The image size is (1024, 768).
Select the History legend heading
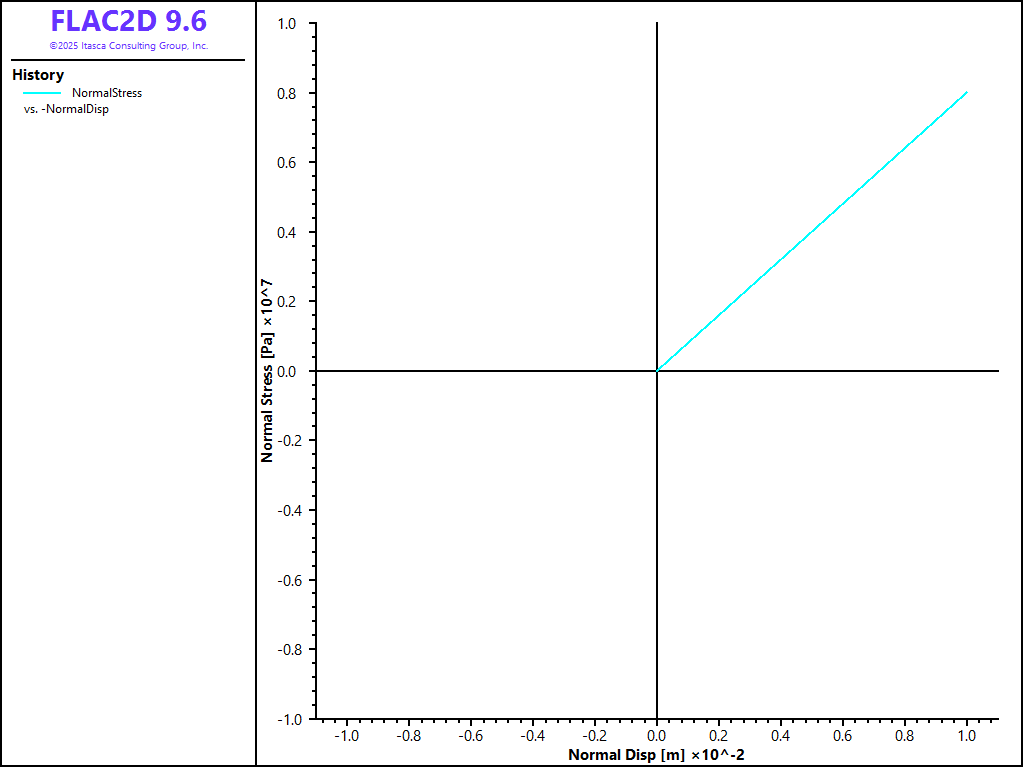(x=38, y=75)
